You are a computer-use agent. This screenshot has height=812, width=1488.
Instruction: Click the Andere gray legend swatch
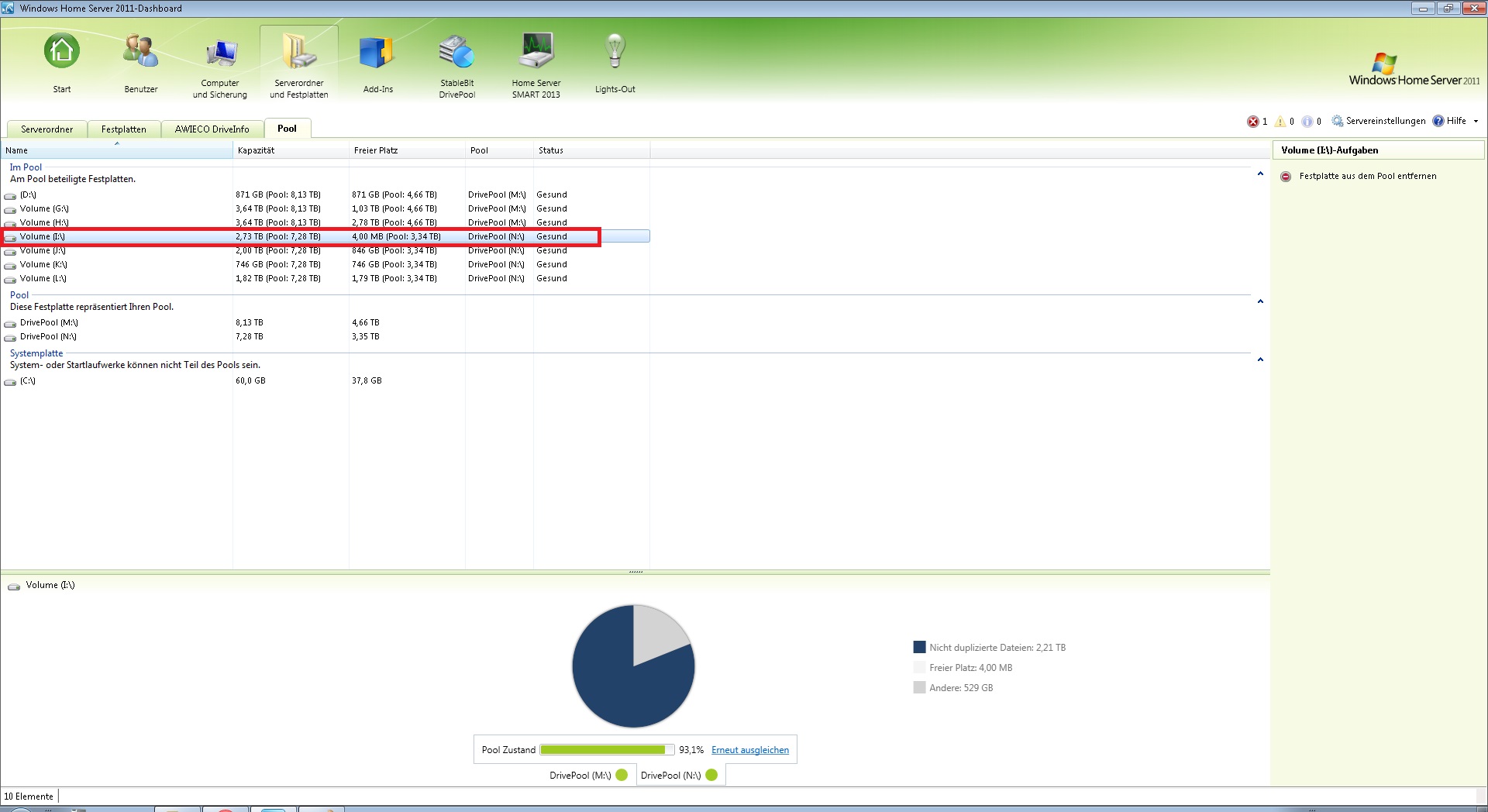tap(919, 687)
